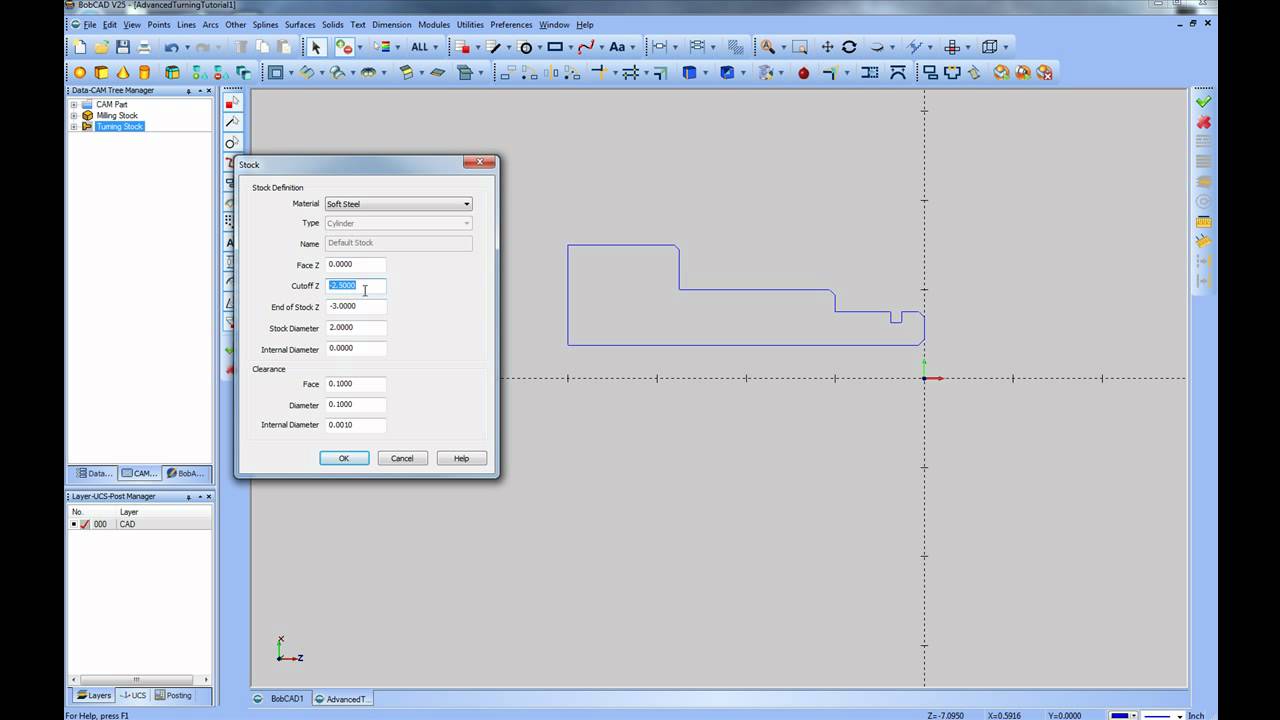
Task: Open the File menu
Action: [90, 24]
